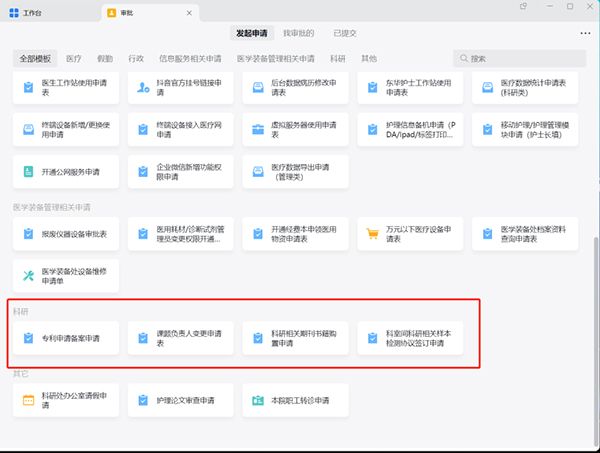Select the 审批 tab
The image size is (600, 453).
coord(150,13)
